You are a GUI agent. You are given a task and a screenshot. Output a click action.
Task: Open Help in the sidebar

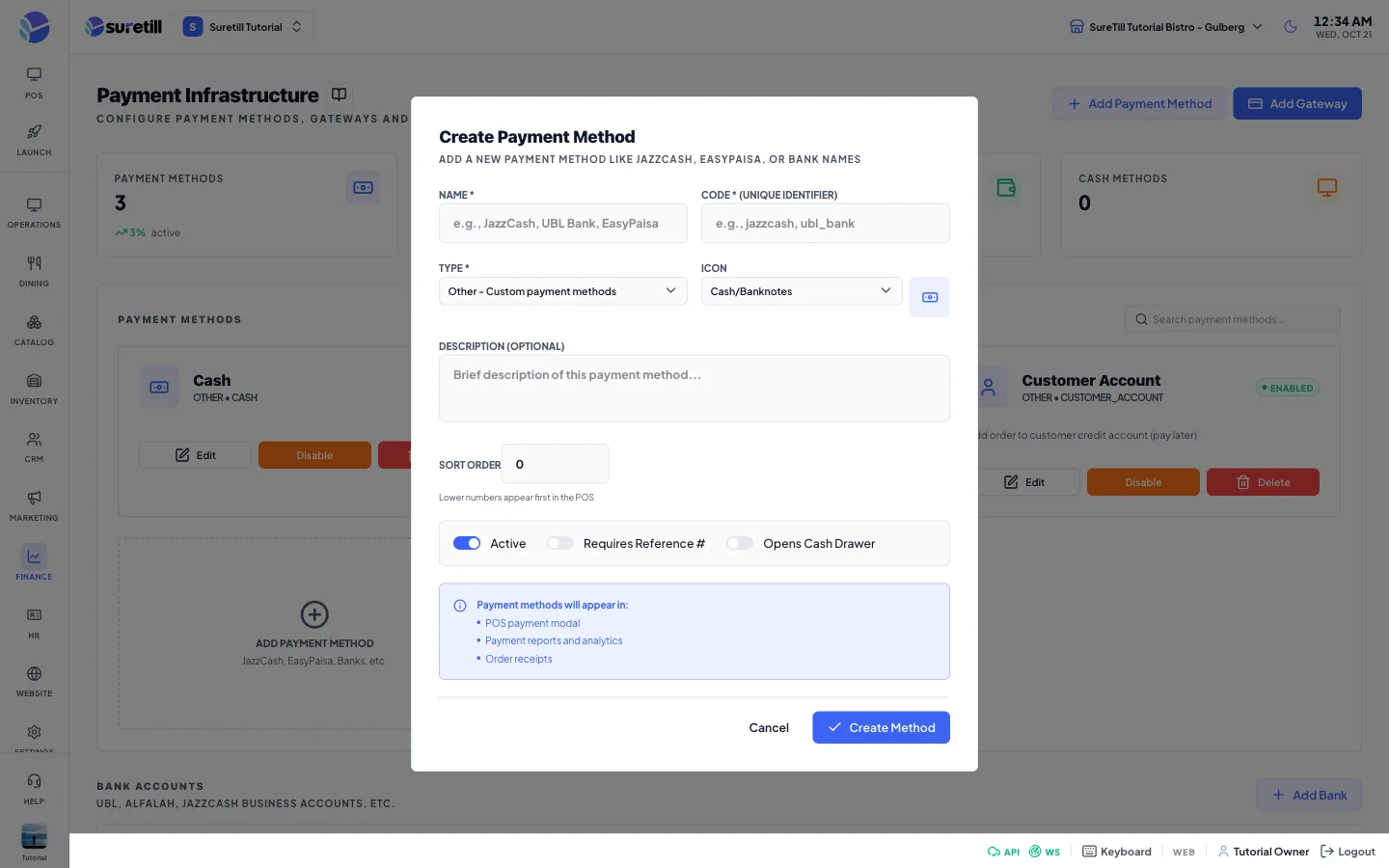(x=34, y=789)
